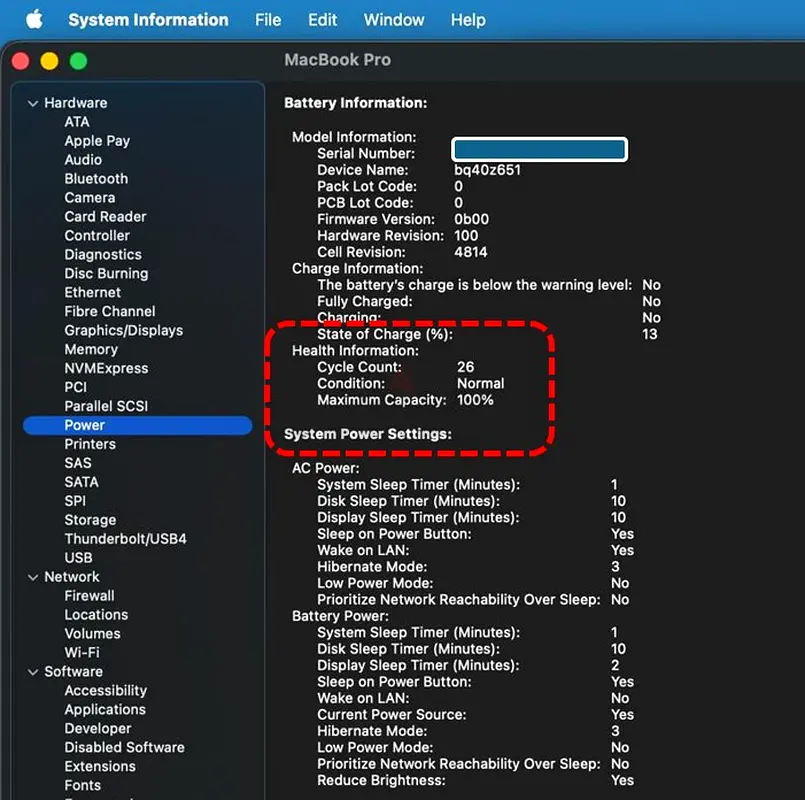The height and width of the screenshot is (800, 805).
Task: Select Printers in the sidebar
Action: [90, 445]
